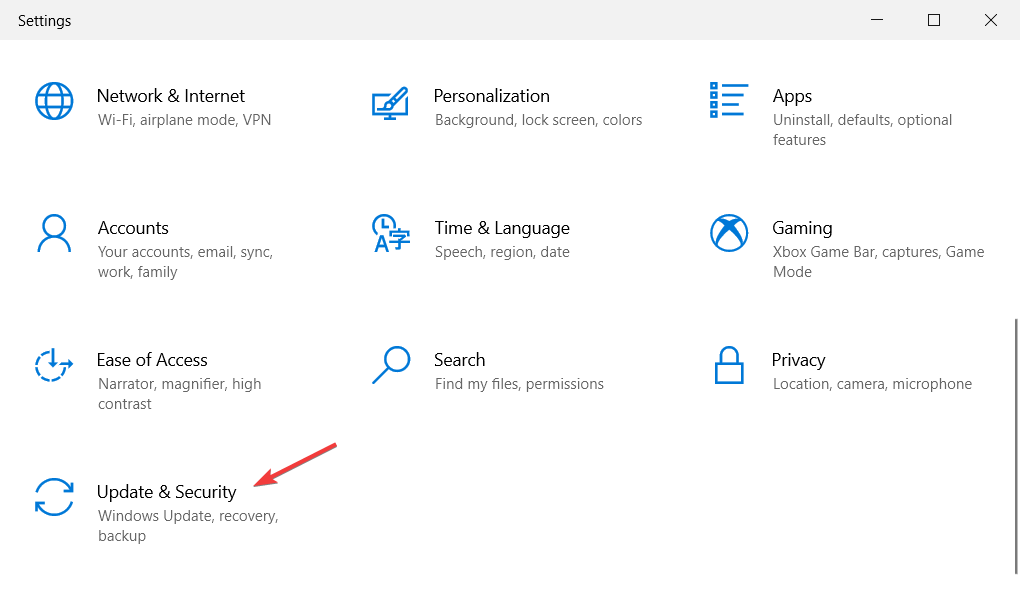Click 'Uninstall, defaults, optional features' text
The width and height of the screenshot is (1020, 594).
coord(862,129)
